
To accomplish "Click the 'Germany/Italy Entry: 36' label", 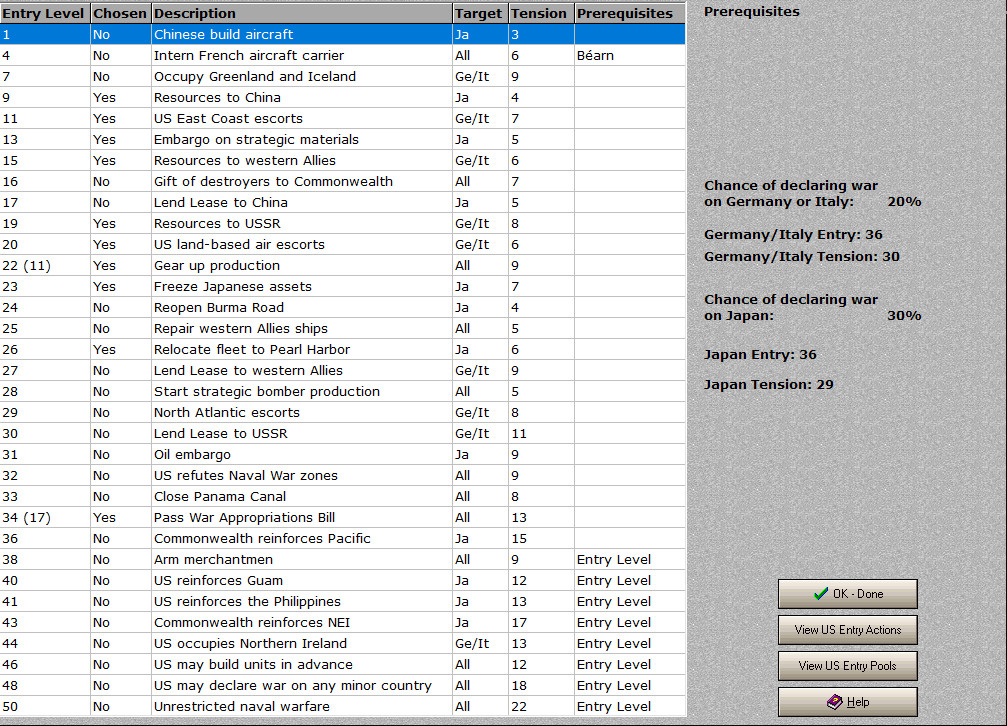I will point(793,235).
